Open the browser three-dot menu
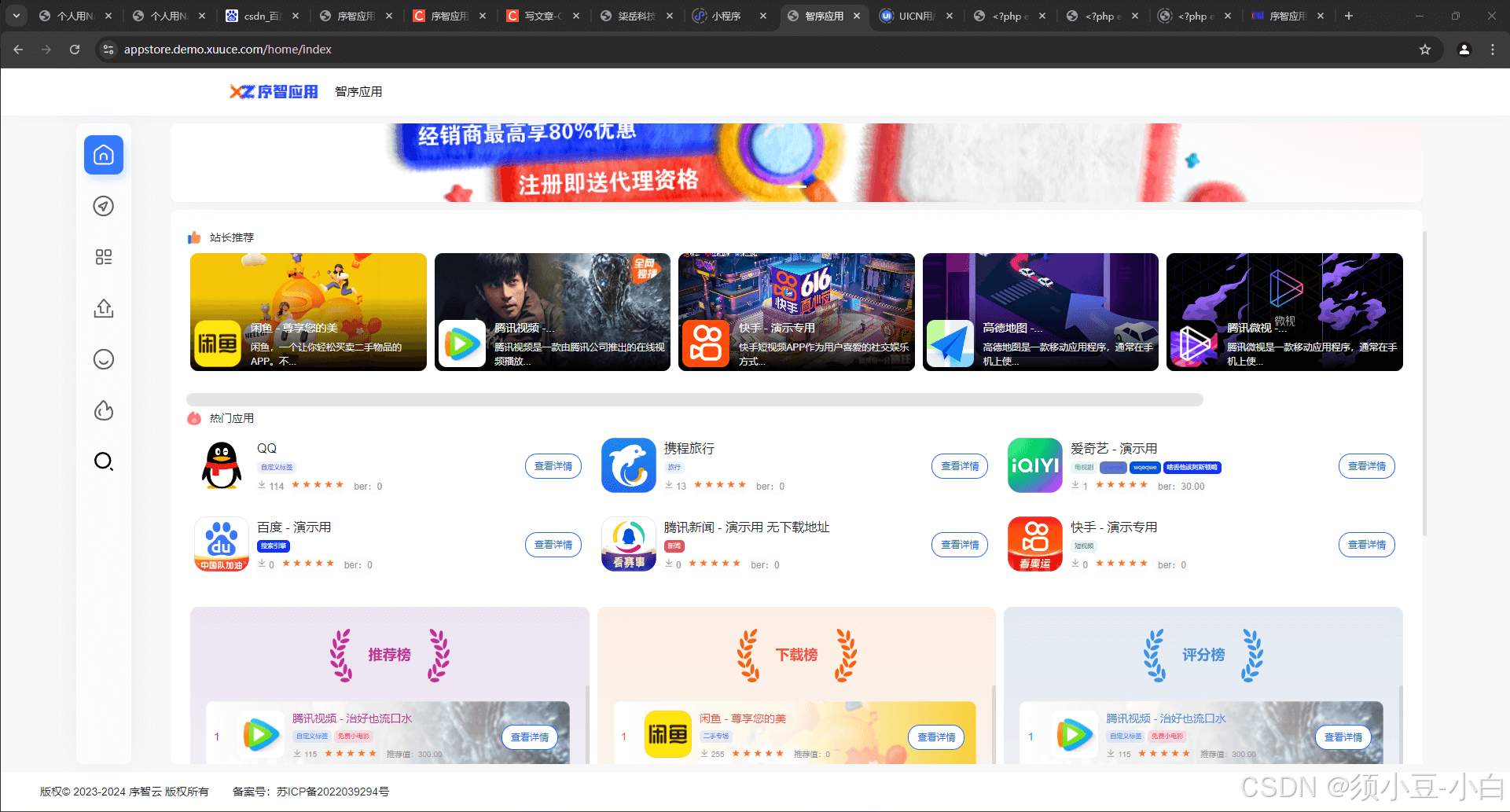This screenshot has height=812, width=1510. pyautogui.click(x=1492, y=50)
